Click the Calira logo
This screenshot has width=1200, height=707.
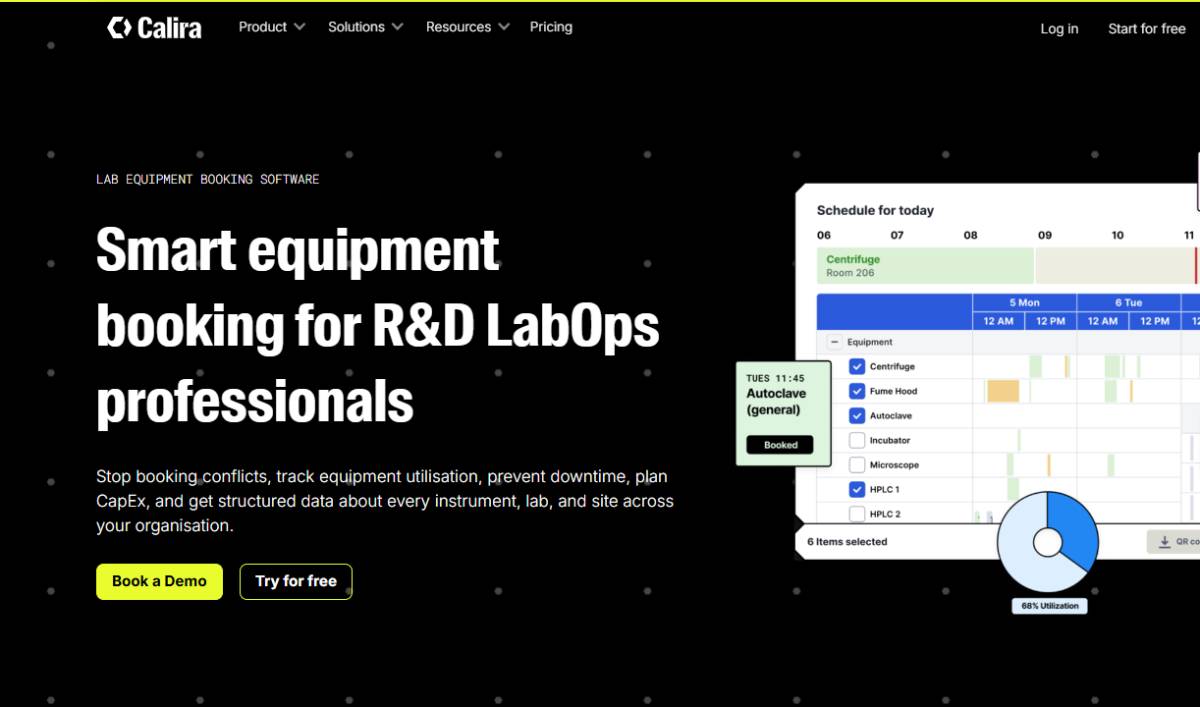pos(154,27)
